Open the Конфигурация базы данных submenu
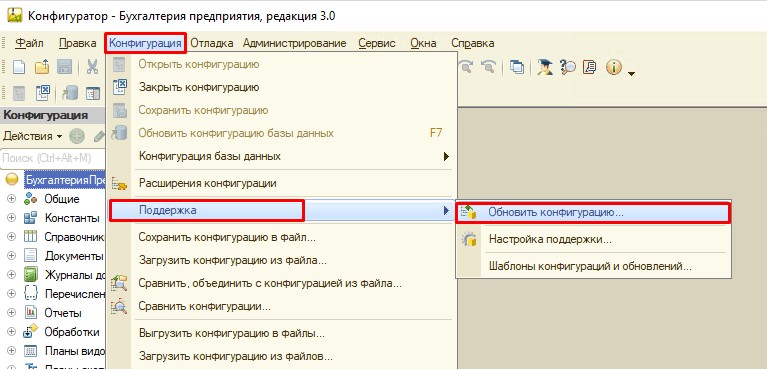This screenshot has width=767, height=369. 281,156
